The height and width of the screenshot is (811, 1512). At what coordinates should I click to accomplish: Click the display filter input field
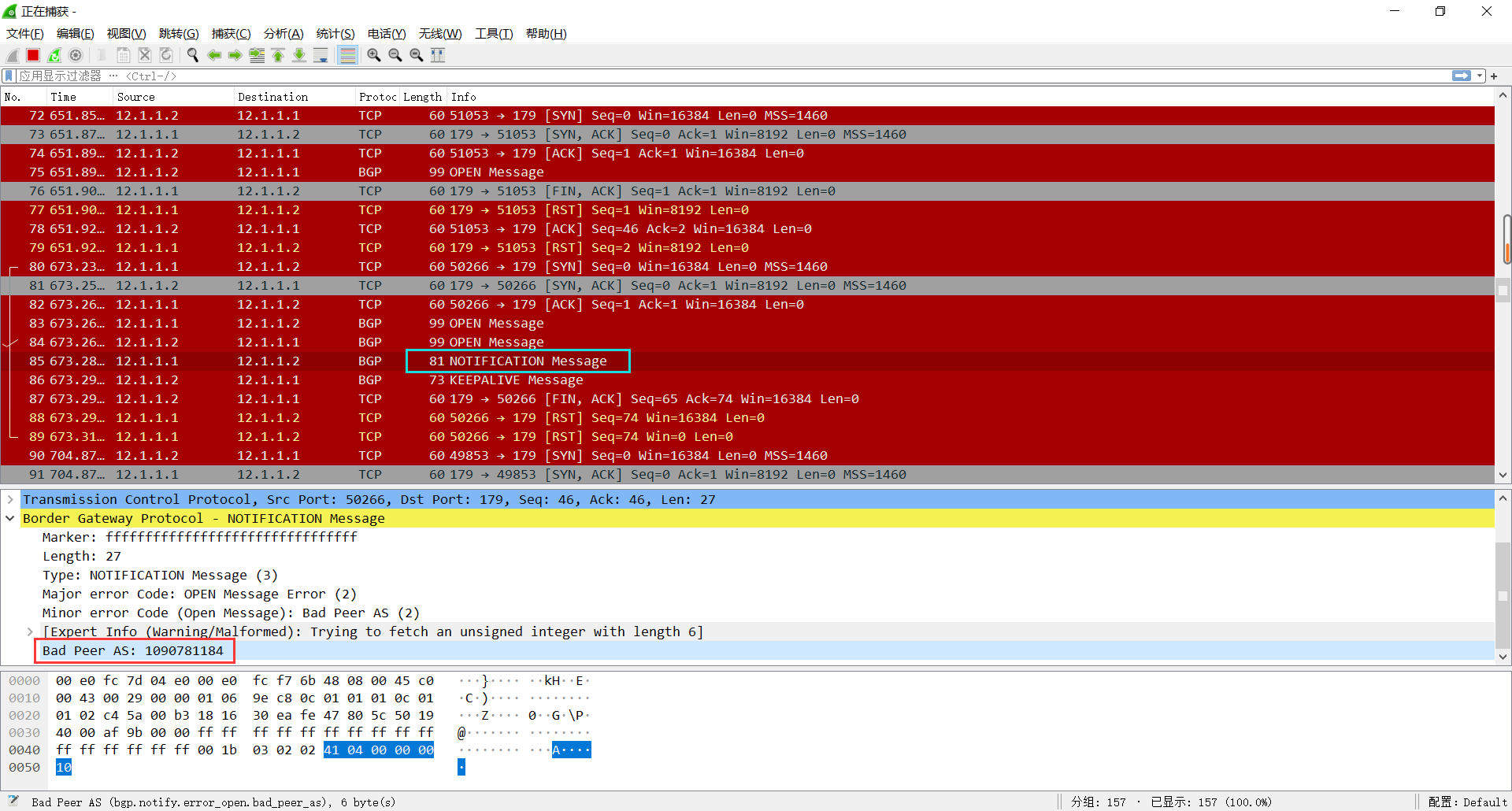732,76
